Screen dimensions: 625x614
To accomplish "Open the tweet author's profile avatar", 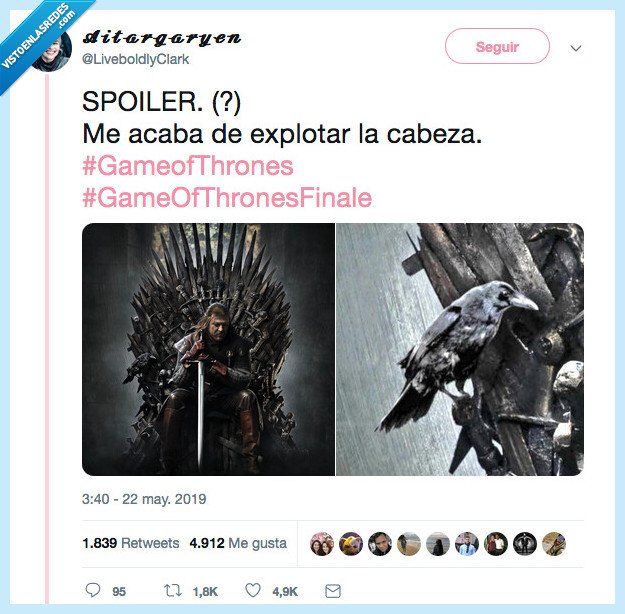I will point(54,52).
